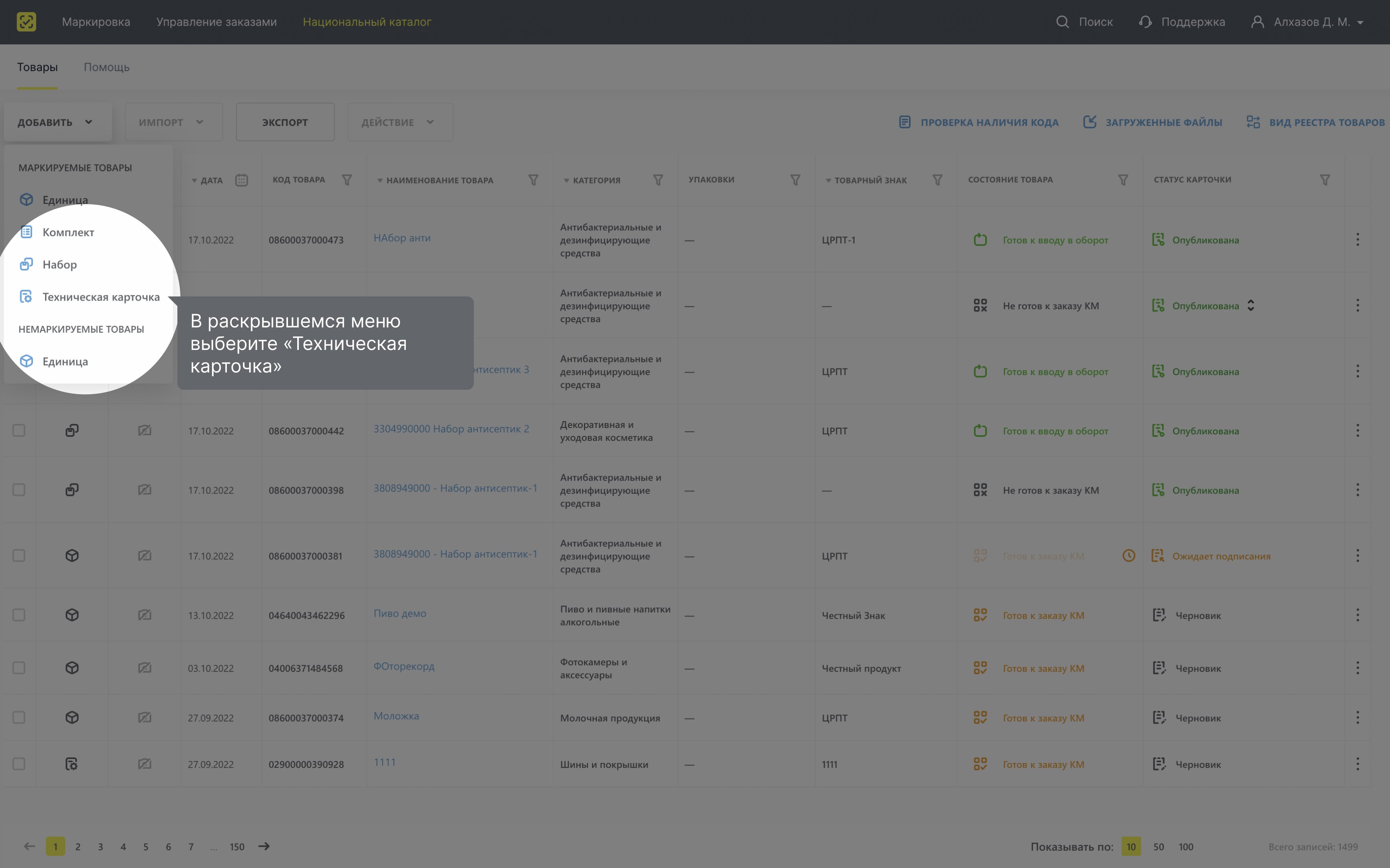Screen dimensions: 1390x868
Task: Select checkbox of 1111 row
Action: pos(19,763)
